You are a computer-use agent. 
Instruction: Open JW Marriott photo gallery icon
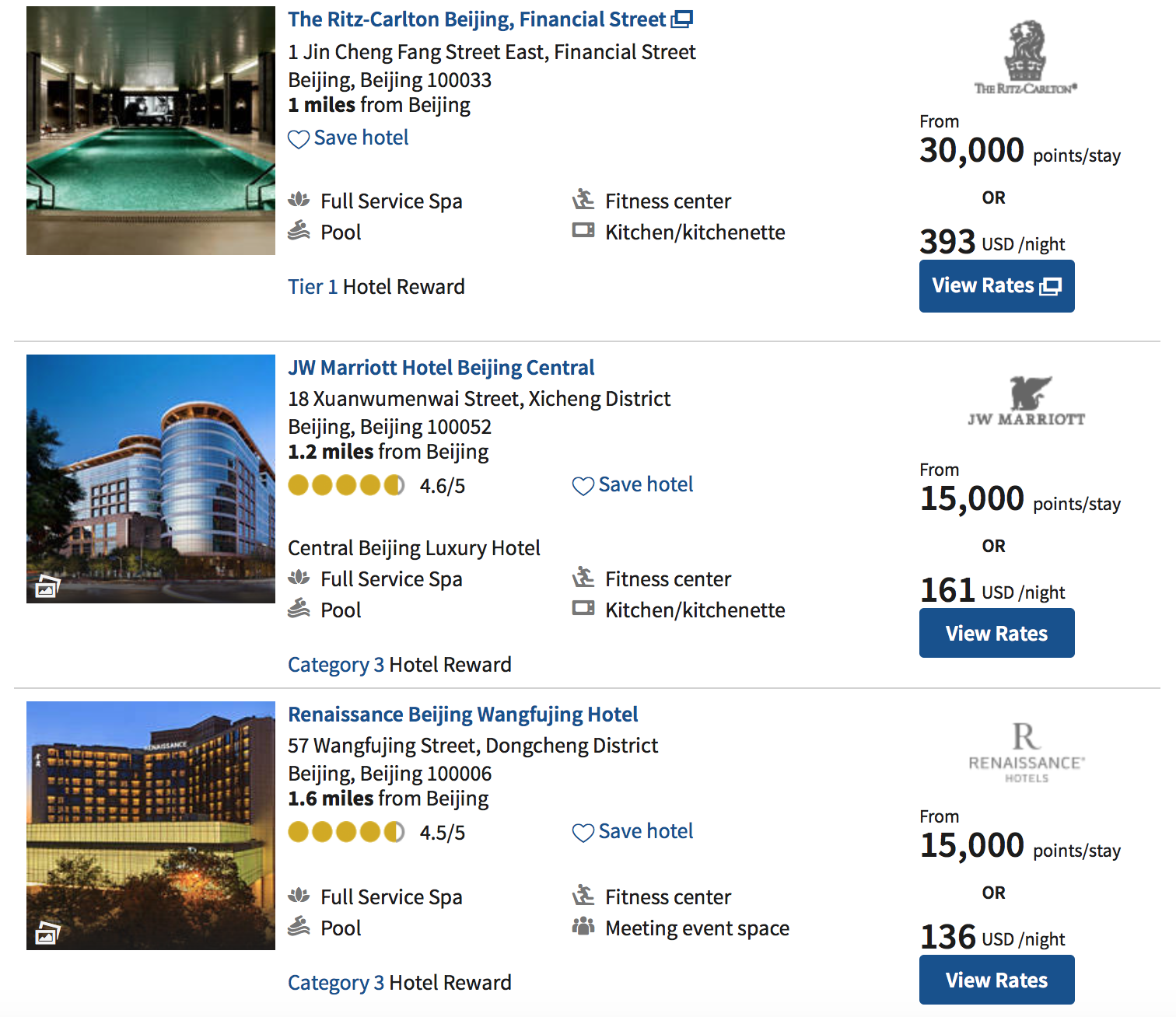[47, 586]
